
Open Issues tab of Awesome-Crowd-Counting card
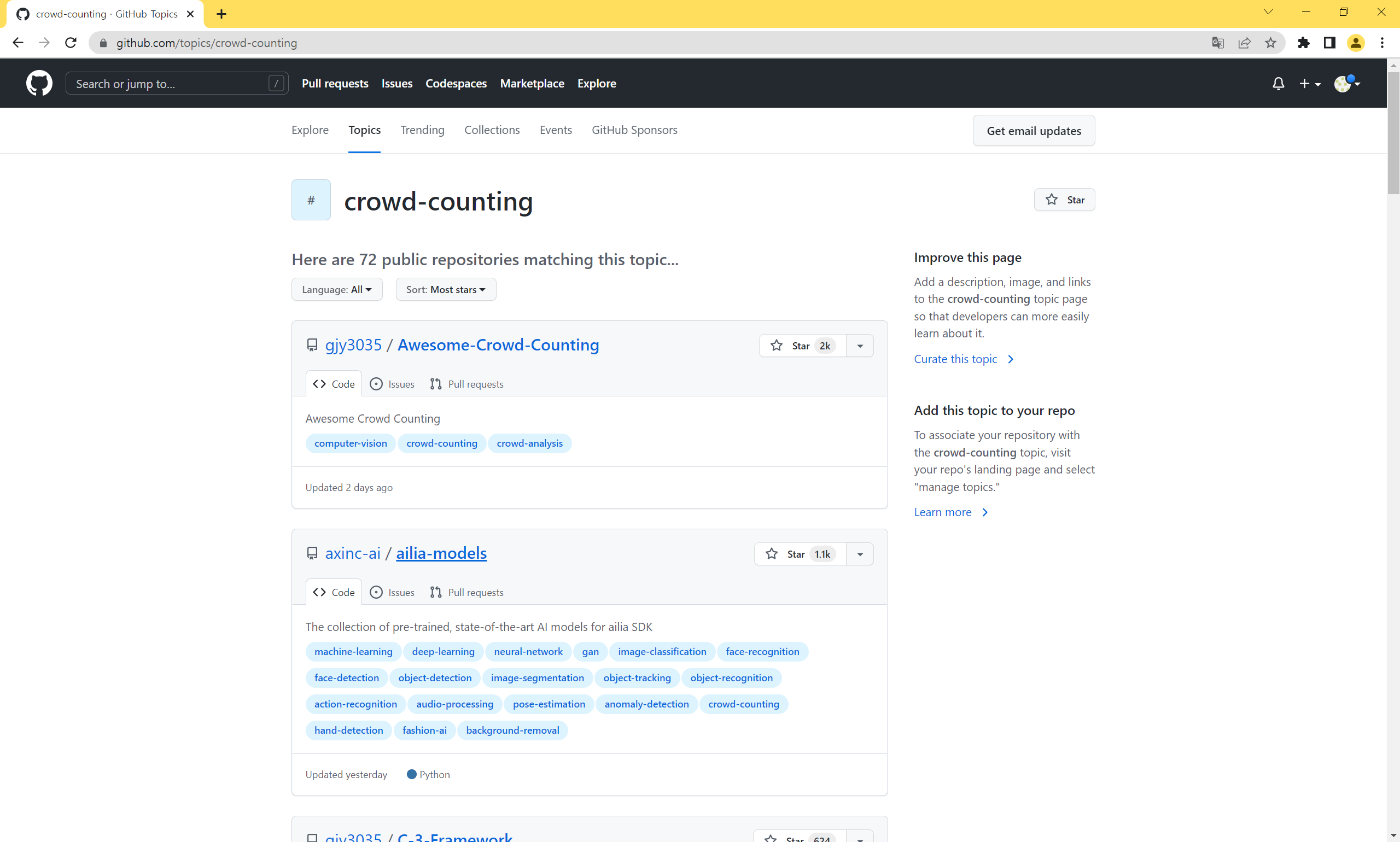tap(392, 384)
